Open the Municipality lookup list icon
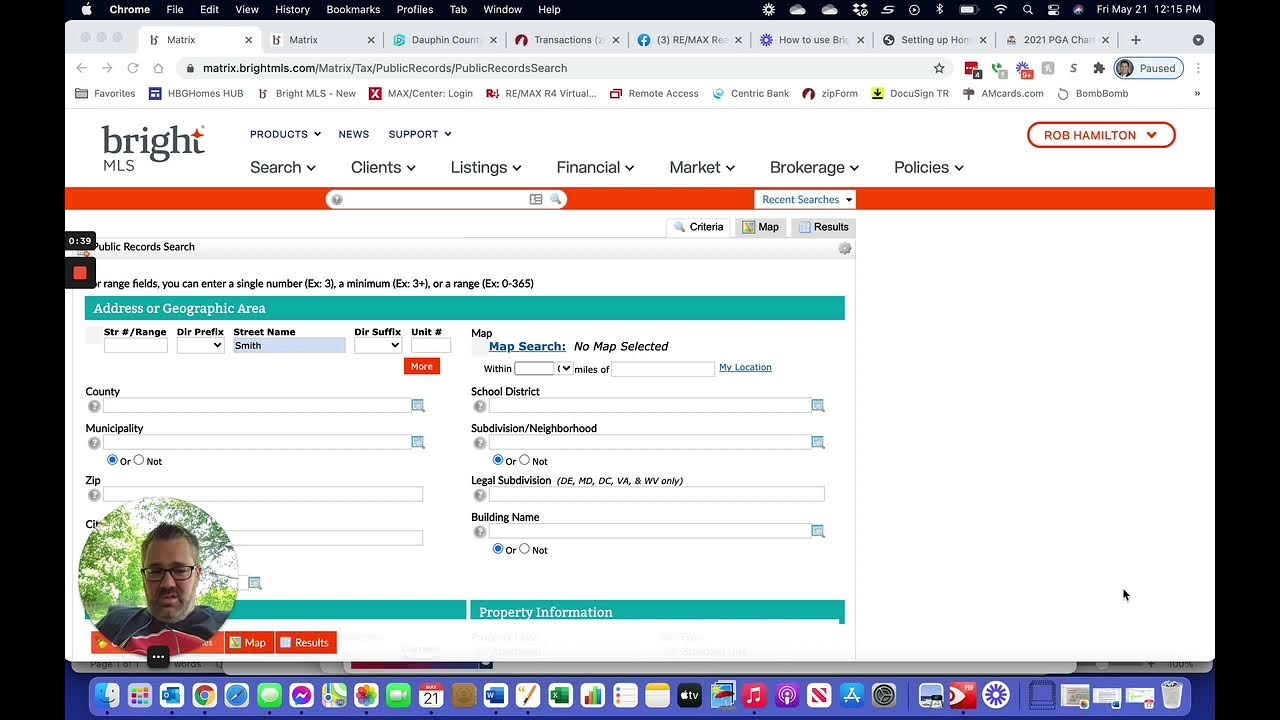The height and width of the screenshot is (720, 1280). click(x=418, y=442)
